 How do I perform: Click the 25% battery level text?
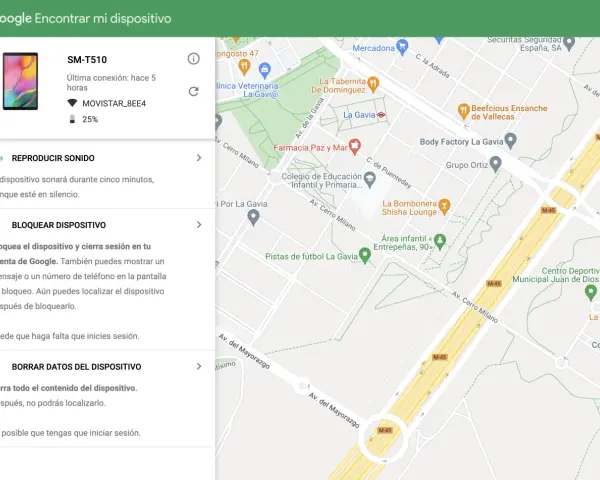90,119
